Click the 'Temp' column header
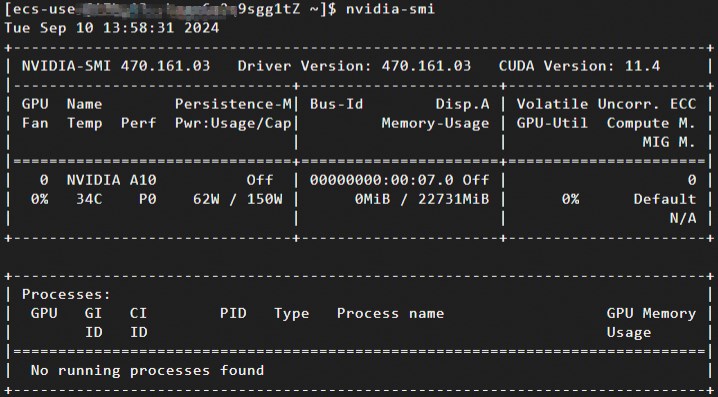The height and width of the screenshot is (397, 718). [85, 124]
